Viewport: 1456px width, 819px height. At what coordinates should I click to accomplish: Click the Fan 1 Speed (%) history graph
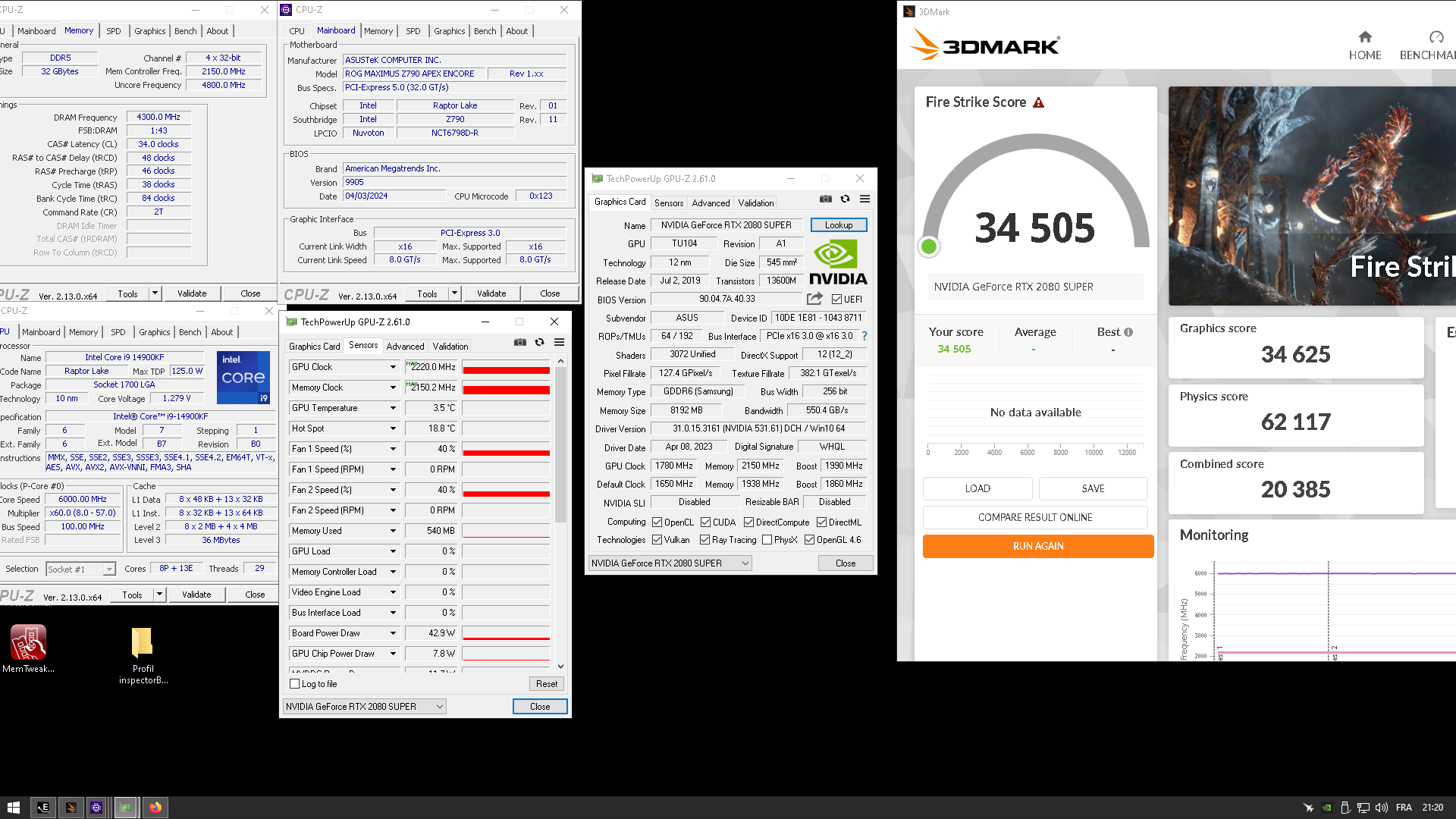pos(506,449)
